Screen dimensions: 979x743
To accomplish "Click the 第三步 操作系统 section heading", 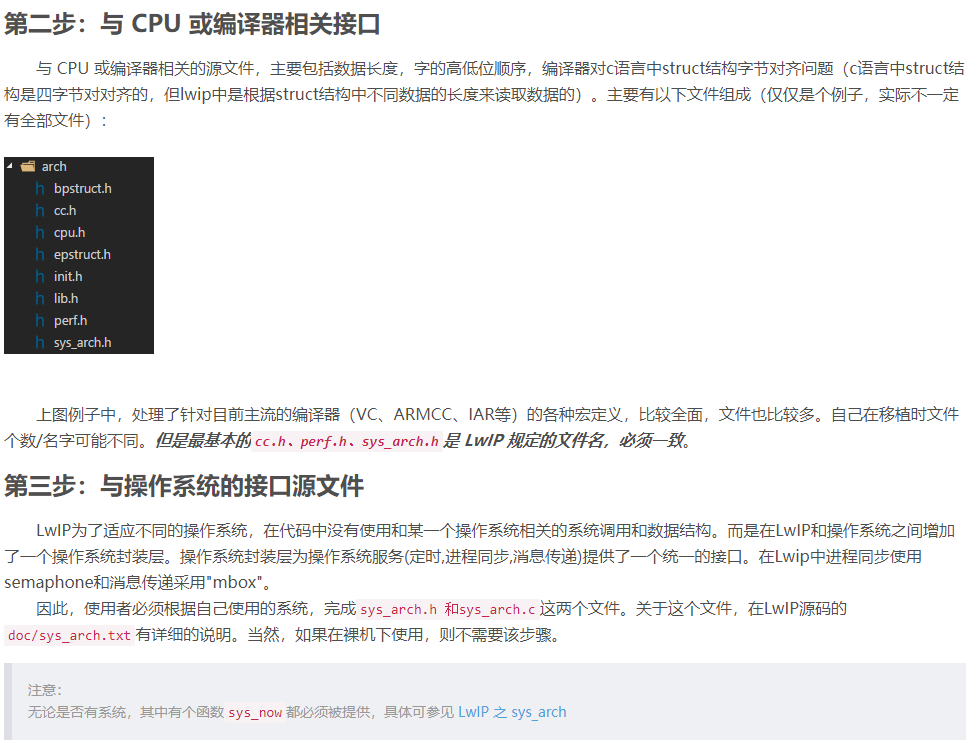I will (x=184, y=486).
